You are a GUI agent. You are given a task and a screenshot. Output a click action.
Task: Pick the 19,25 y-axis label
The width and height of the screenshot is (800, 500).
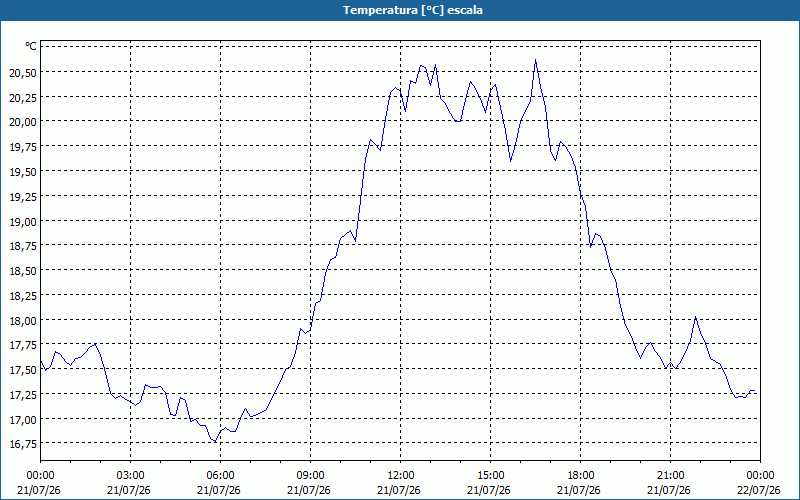(x=23, y=197)
